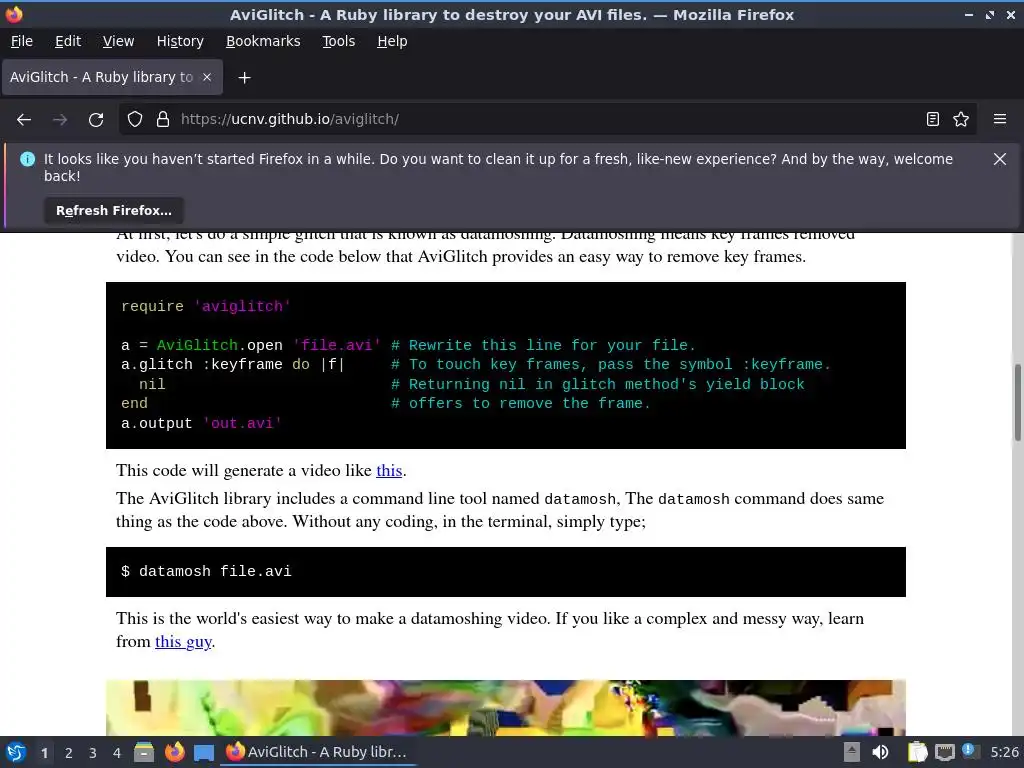1024x768 pixels.
Task: Open the View menu
Action: coord(118,41)
